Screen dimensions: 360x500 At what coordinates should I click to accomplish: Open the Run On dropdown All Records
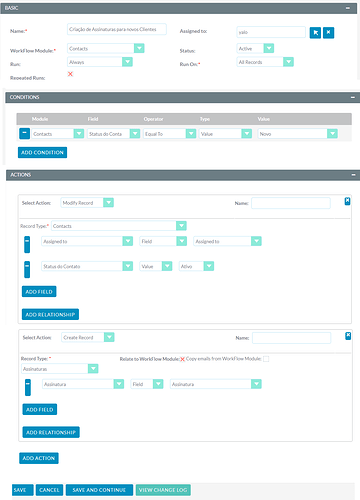(x=265, y=62)
